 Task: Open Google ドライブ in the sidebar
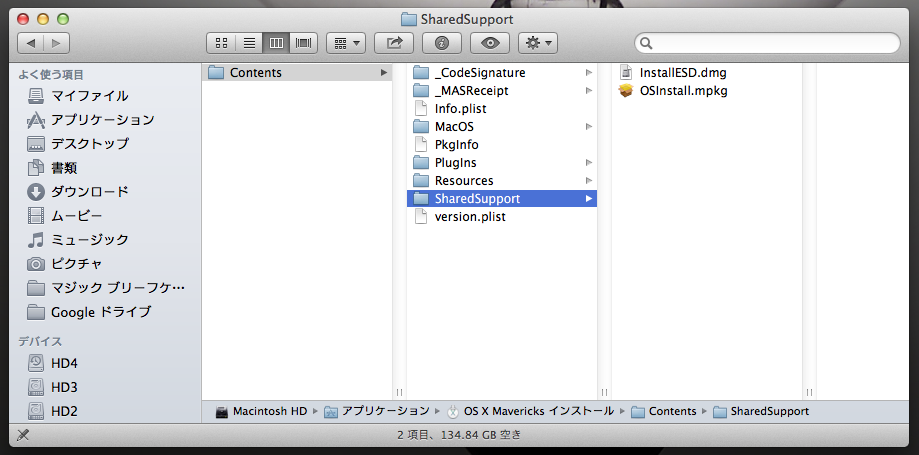coord(105,312)
